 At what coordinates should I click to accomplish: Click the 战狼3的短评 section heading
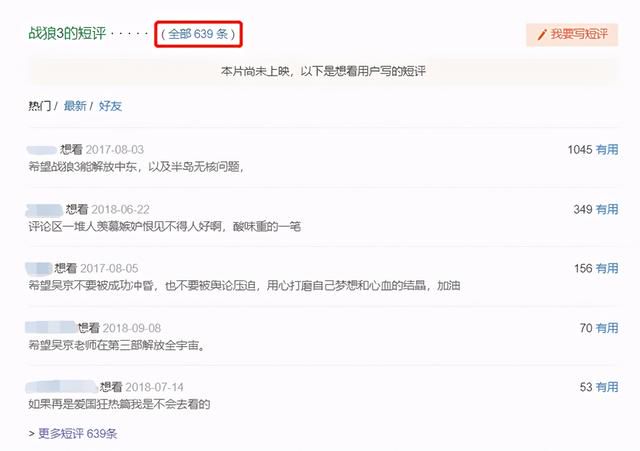[x=67, y=33]
